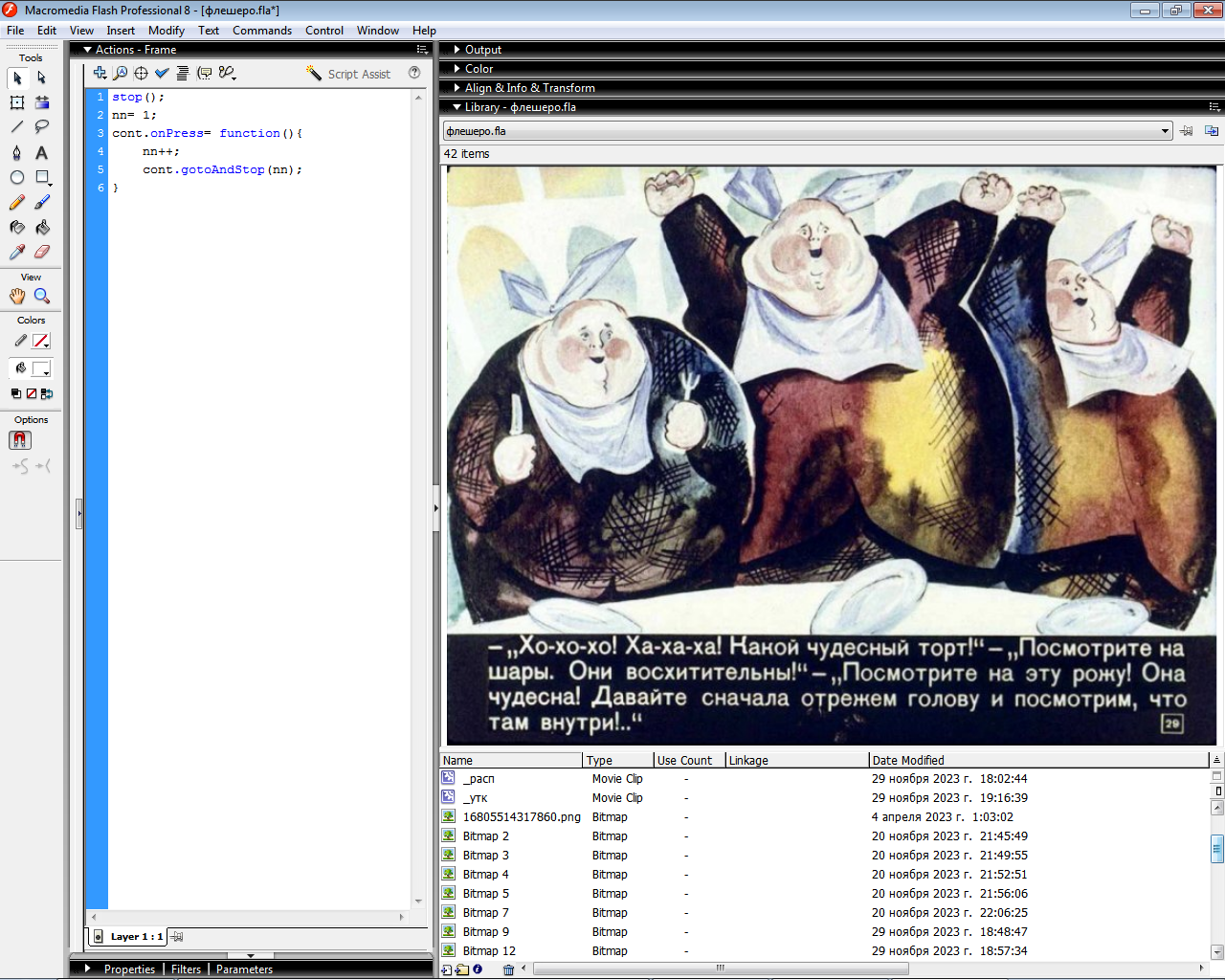This screenshot has height=980, width=1225.
Task: Select the Free Transform tool
Action: (17, 102)
